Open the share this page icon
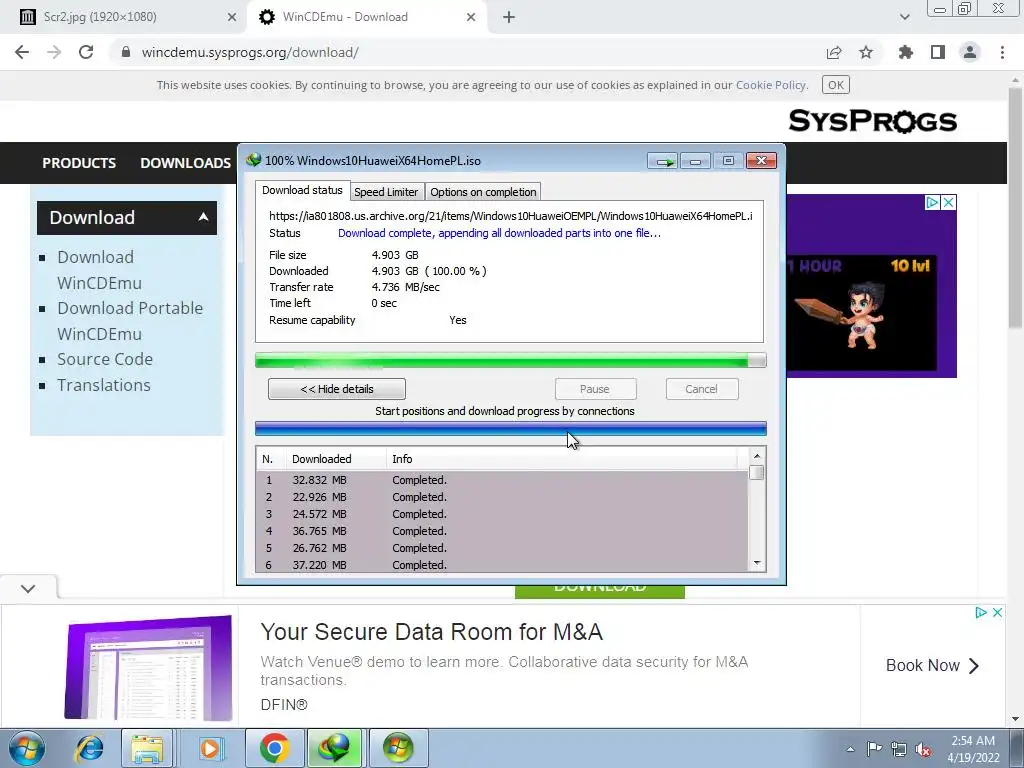This screenshot has width=1024, height=768. pos(834,52)
